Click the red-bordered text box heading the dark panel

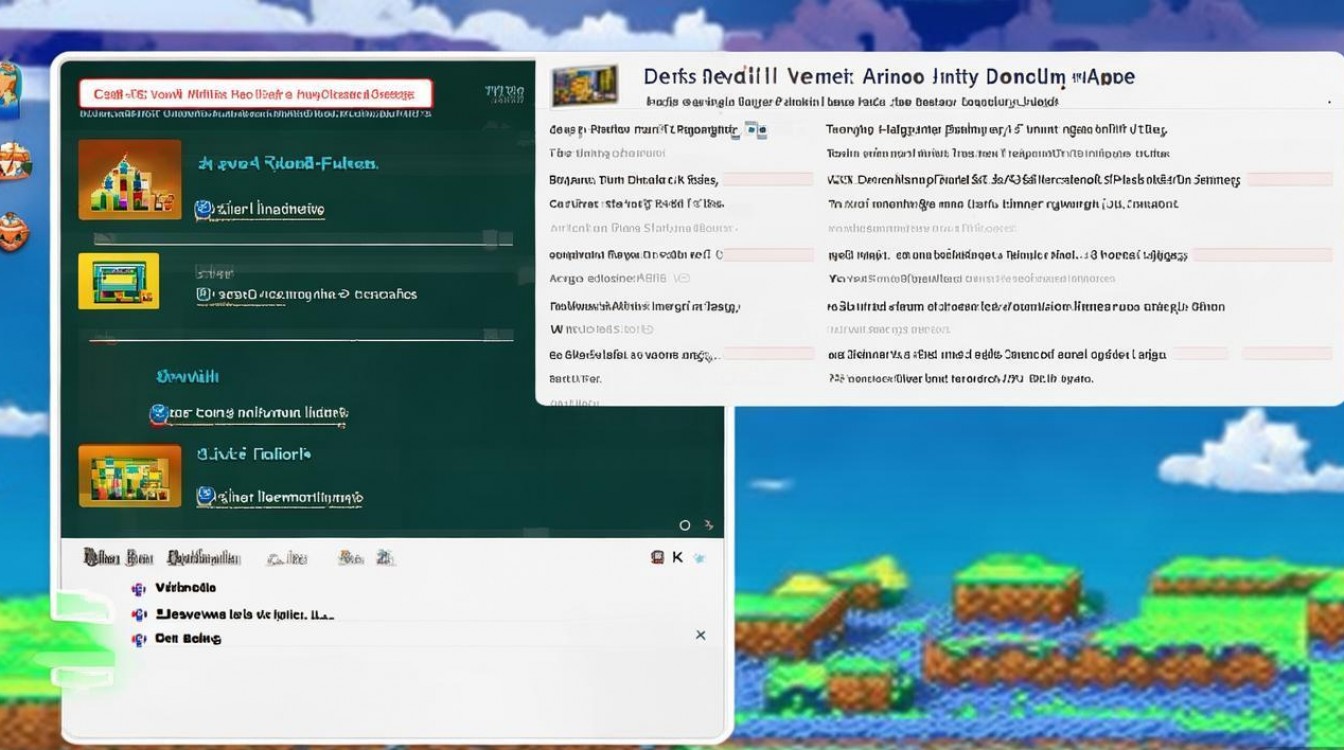(x=255, y=94)
